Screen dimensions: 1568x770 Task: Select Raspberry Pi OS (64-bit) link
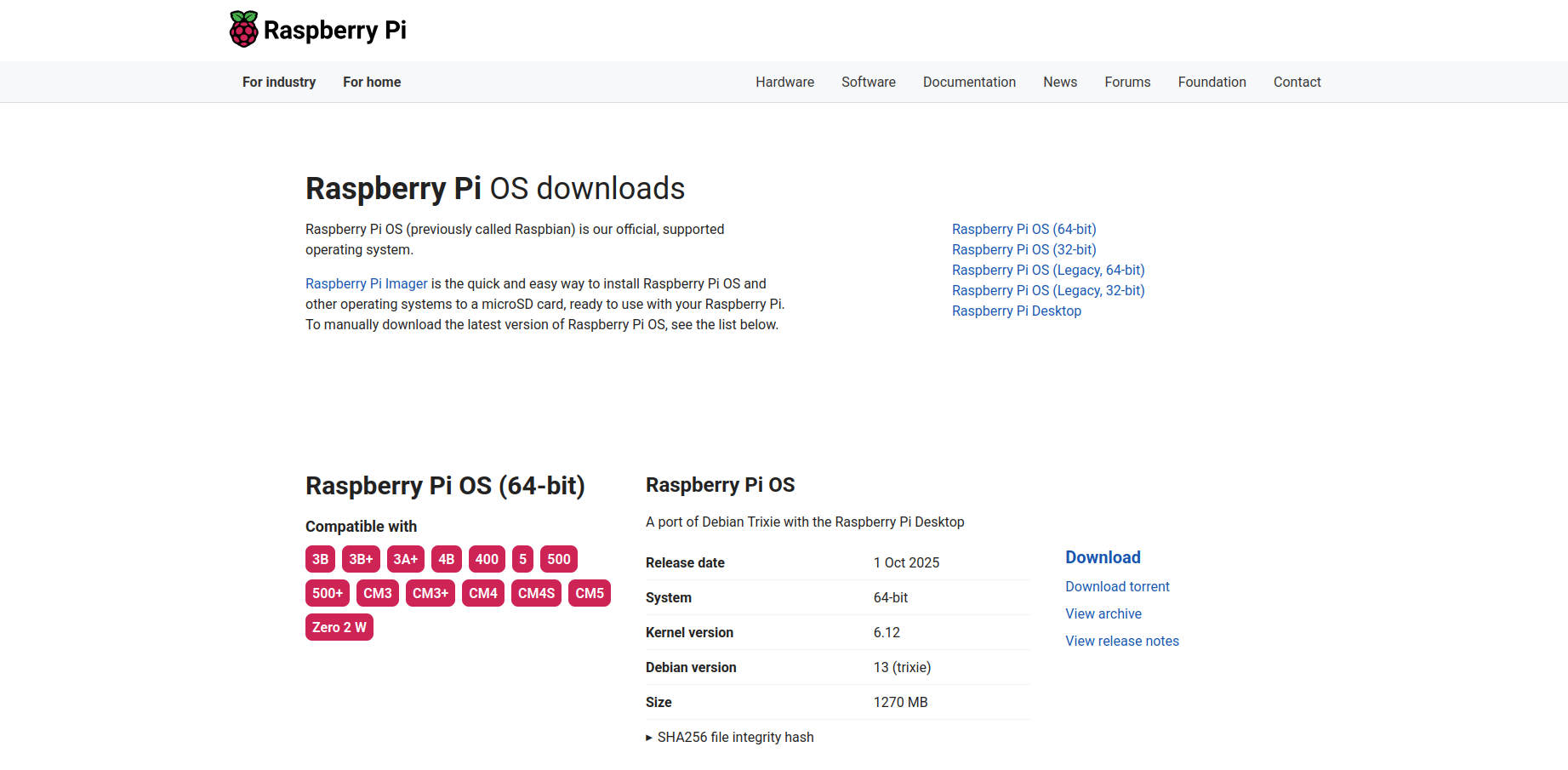(x=1023, y=229)
